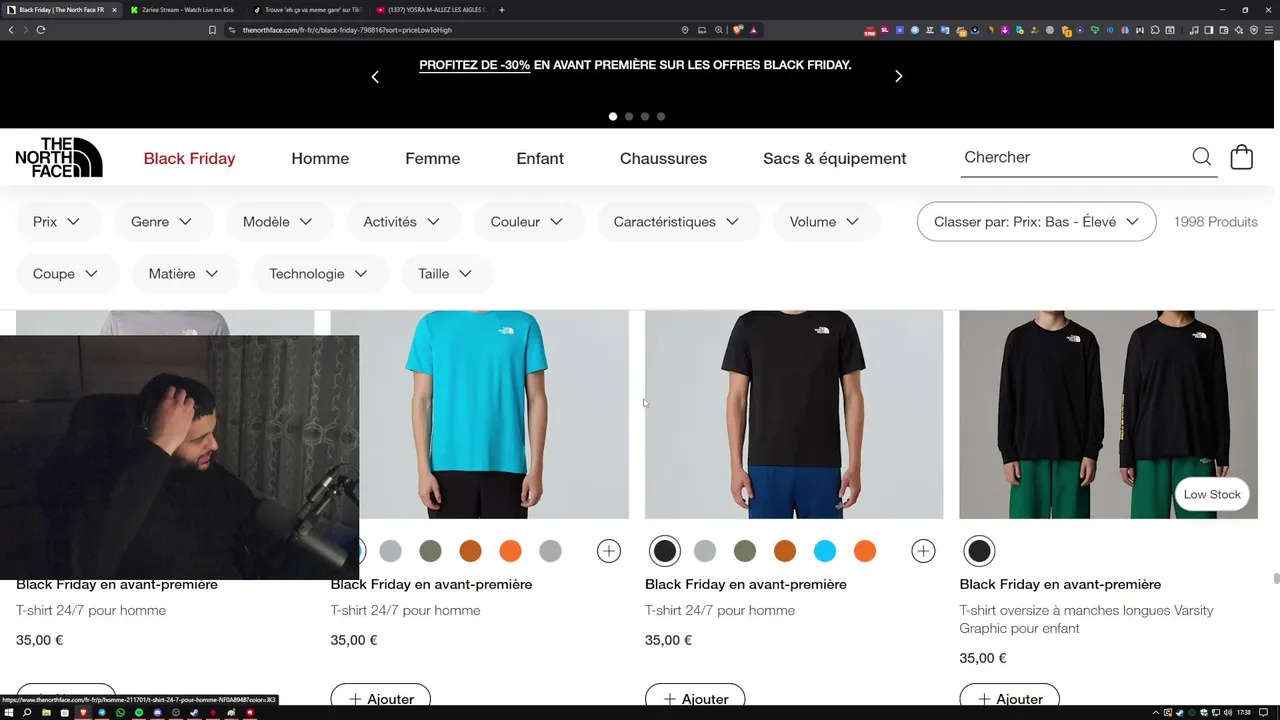
Task: Click the browser address bar URL
Action: [347, 30]
